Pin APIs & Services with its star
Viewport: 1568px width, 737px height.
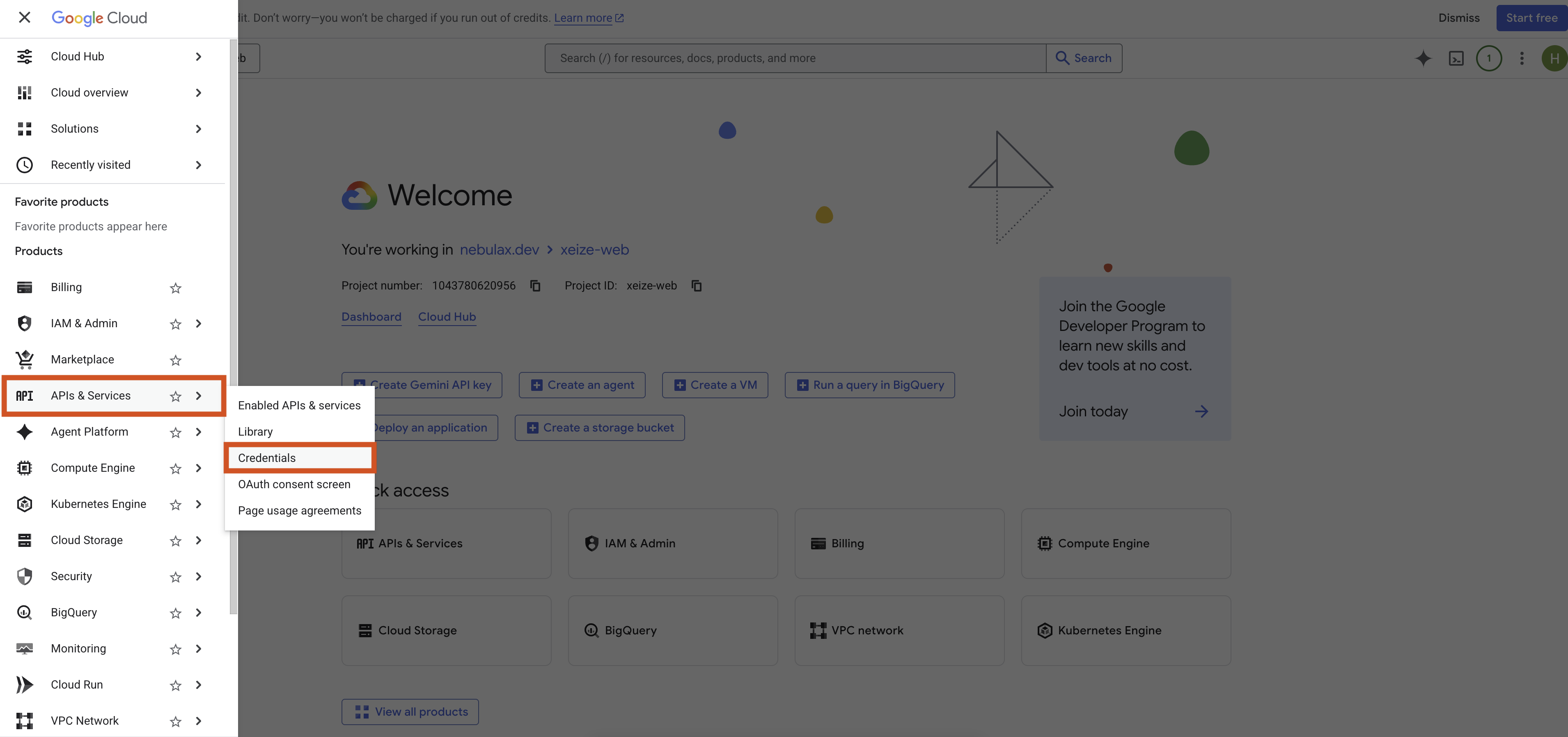175,396
